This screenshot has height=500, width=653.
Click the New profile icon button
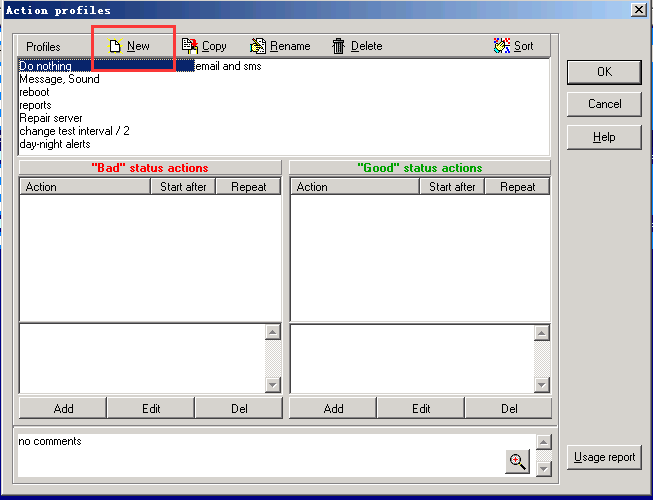115,46
